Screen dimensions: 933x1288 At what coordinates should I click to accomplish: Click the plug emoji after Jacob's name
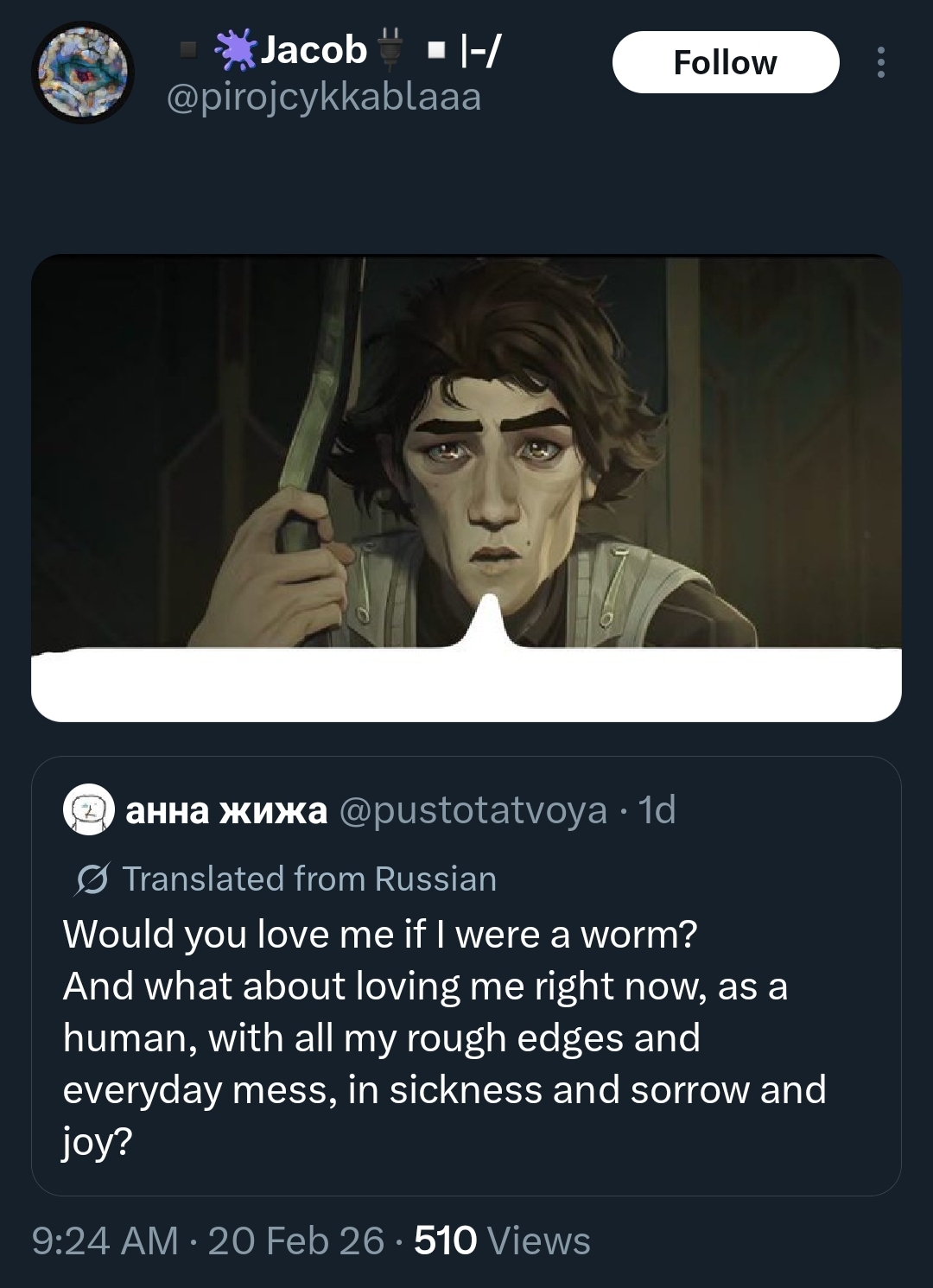[391, 49]
